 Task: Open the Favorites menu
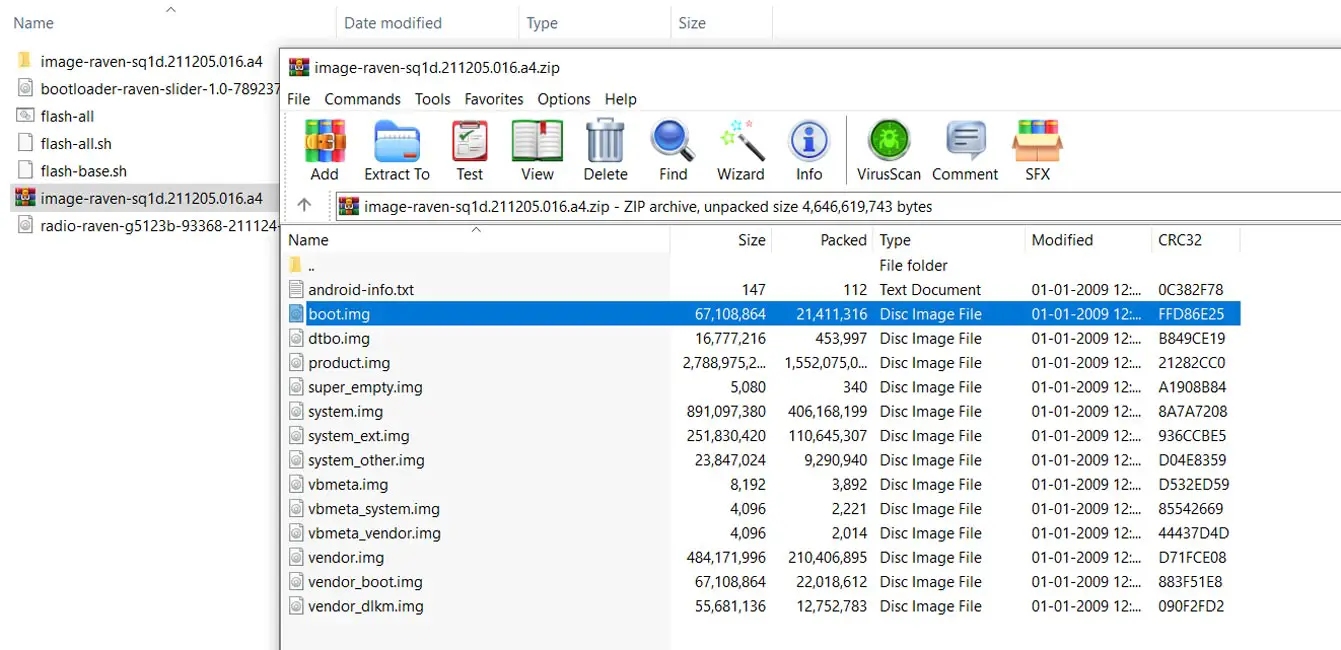[494, 99]
